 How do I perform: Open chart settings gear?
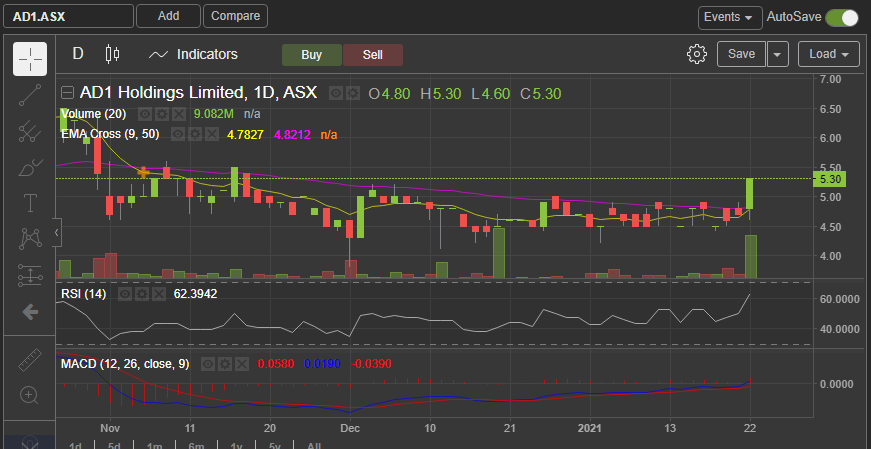(697, 54)
